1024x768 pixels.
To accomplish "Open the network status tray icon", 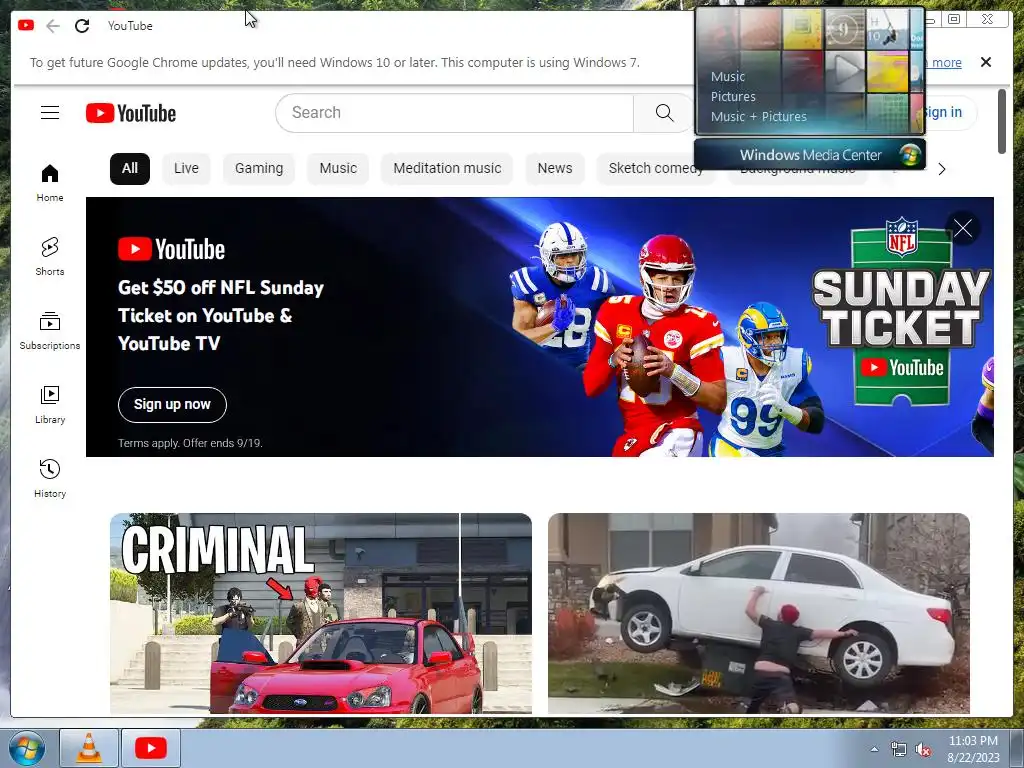I will click(x=899, y=750).
